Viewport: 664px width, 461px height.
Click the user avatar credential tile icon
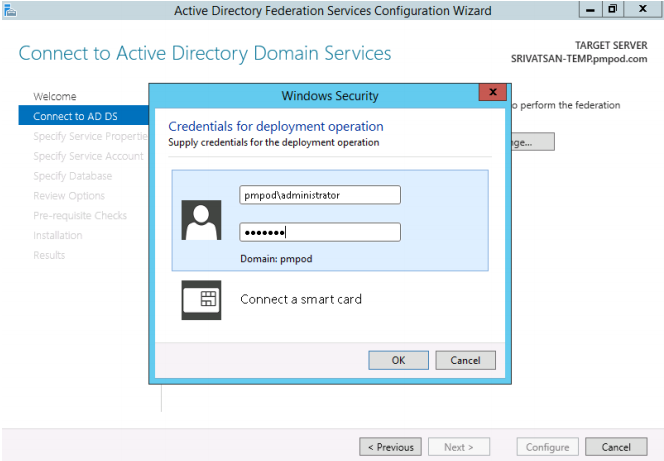[x=201, y=220]
